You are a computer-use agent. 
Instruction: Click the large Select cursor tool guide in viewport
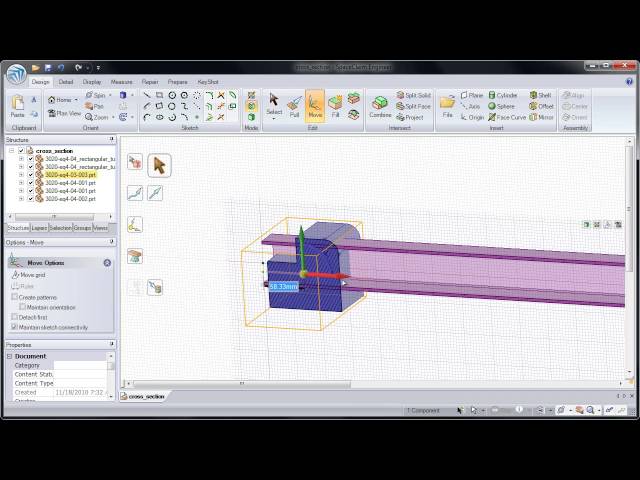point(159,166)
